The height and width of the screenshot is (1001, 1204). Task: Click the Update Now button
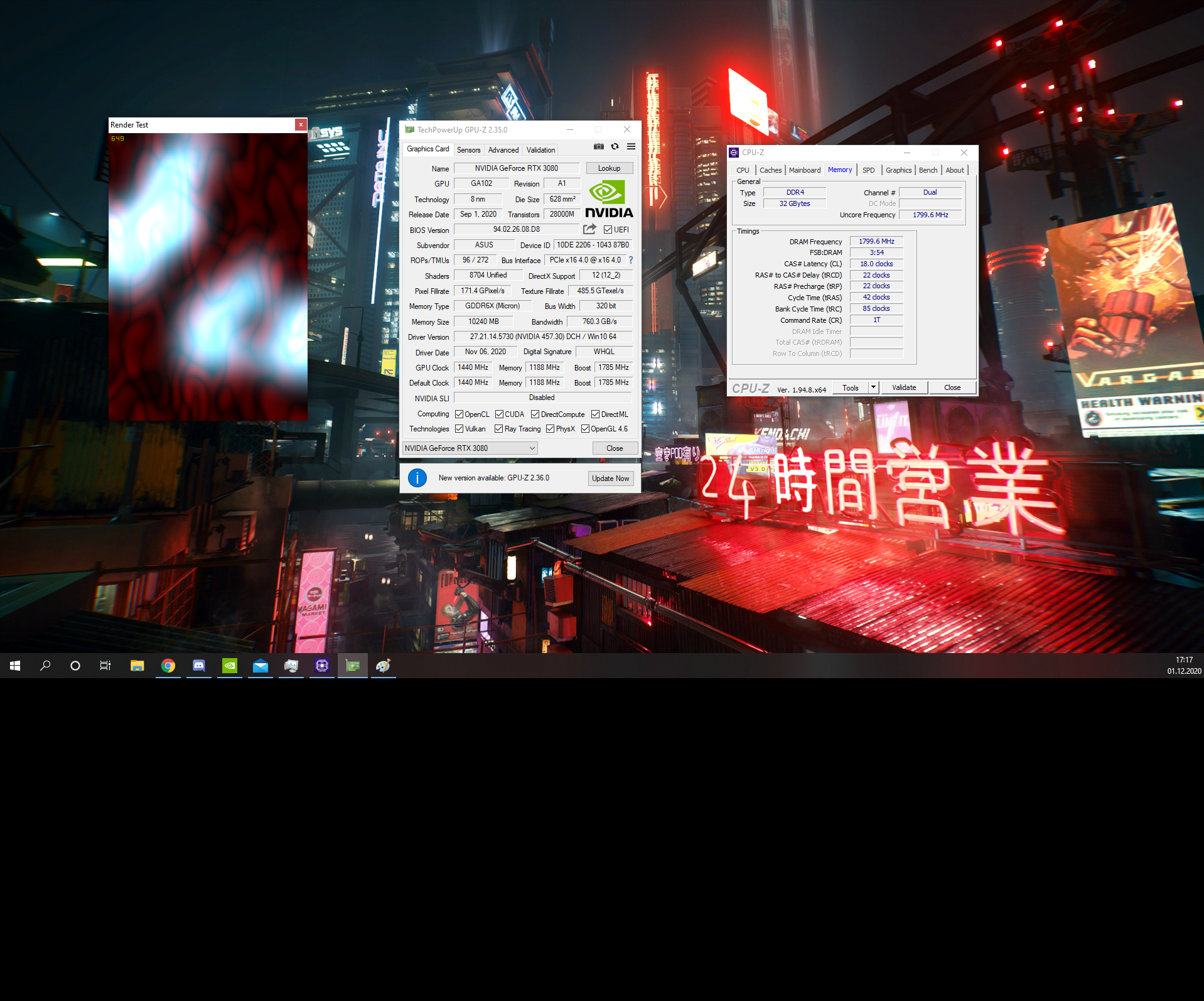(x=610, y=479)
